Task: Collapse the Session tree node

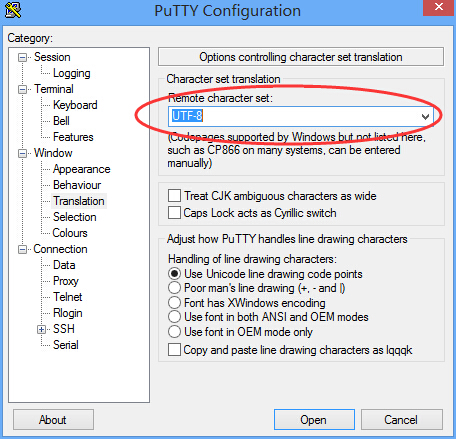Action: [22, 57]
